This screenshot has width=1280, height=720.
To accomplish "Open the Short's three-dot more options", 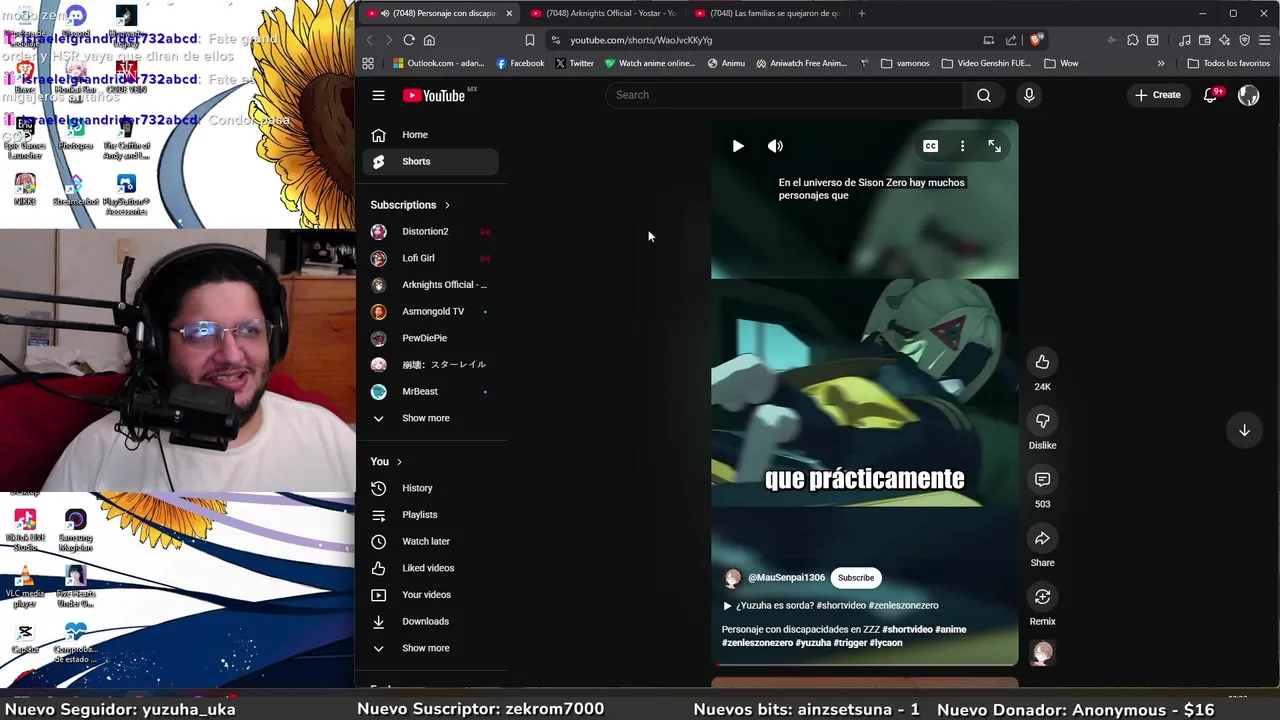I will [x=962, y=146].
